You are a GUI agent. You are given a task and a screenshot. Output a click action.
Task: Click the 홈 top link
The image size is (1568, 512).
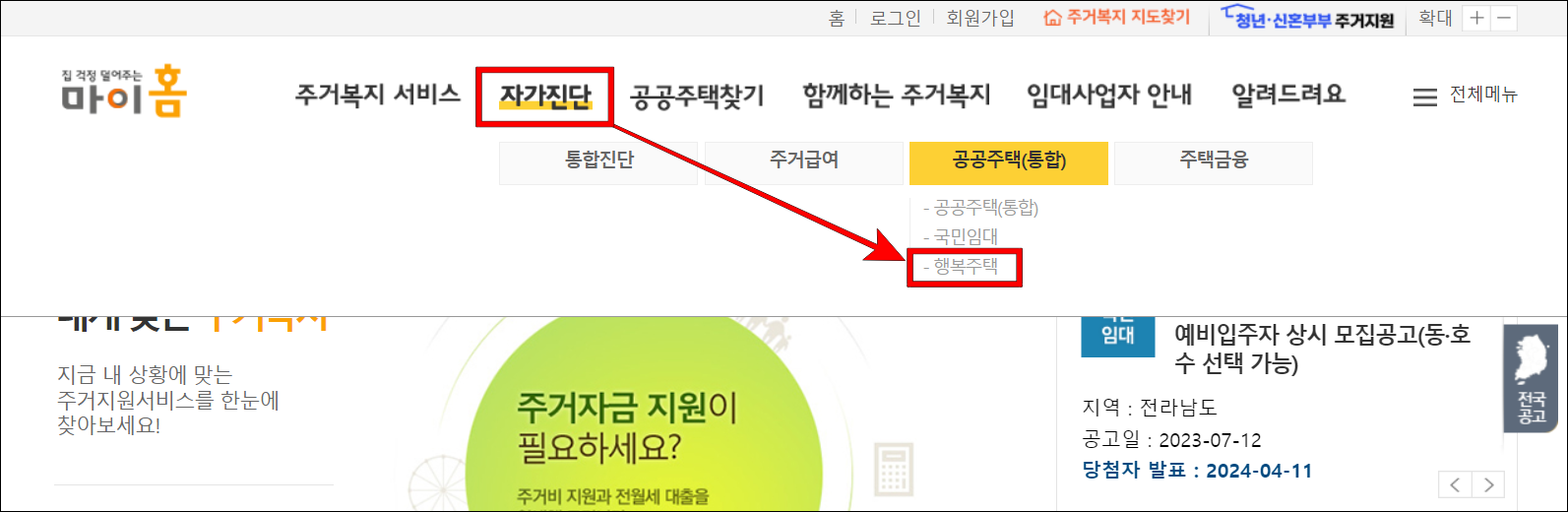tap(837, 19)
